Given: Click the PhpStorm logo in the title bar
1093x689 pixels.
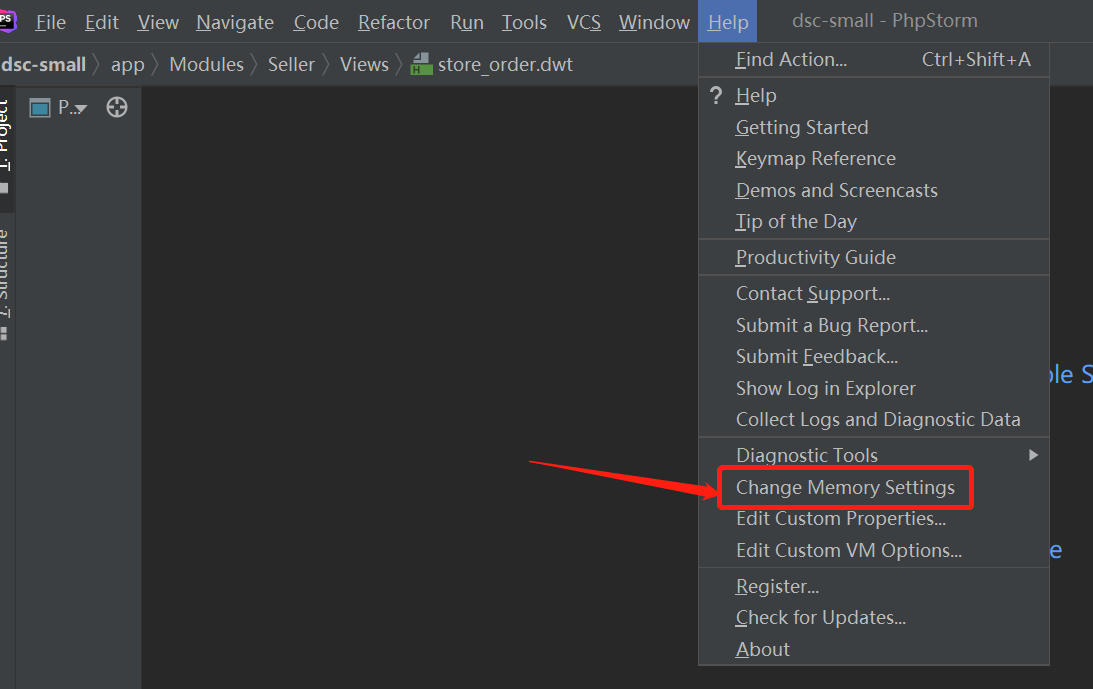Looking at the screenshot, I should [10, 20].
